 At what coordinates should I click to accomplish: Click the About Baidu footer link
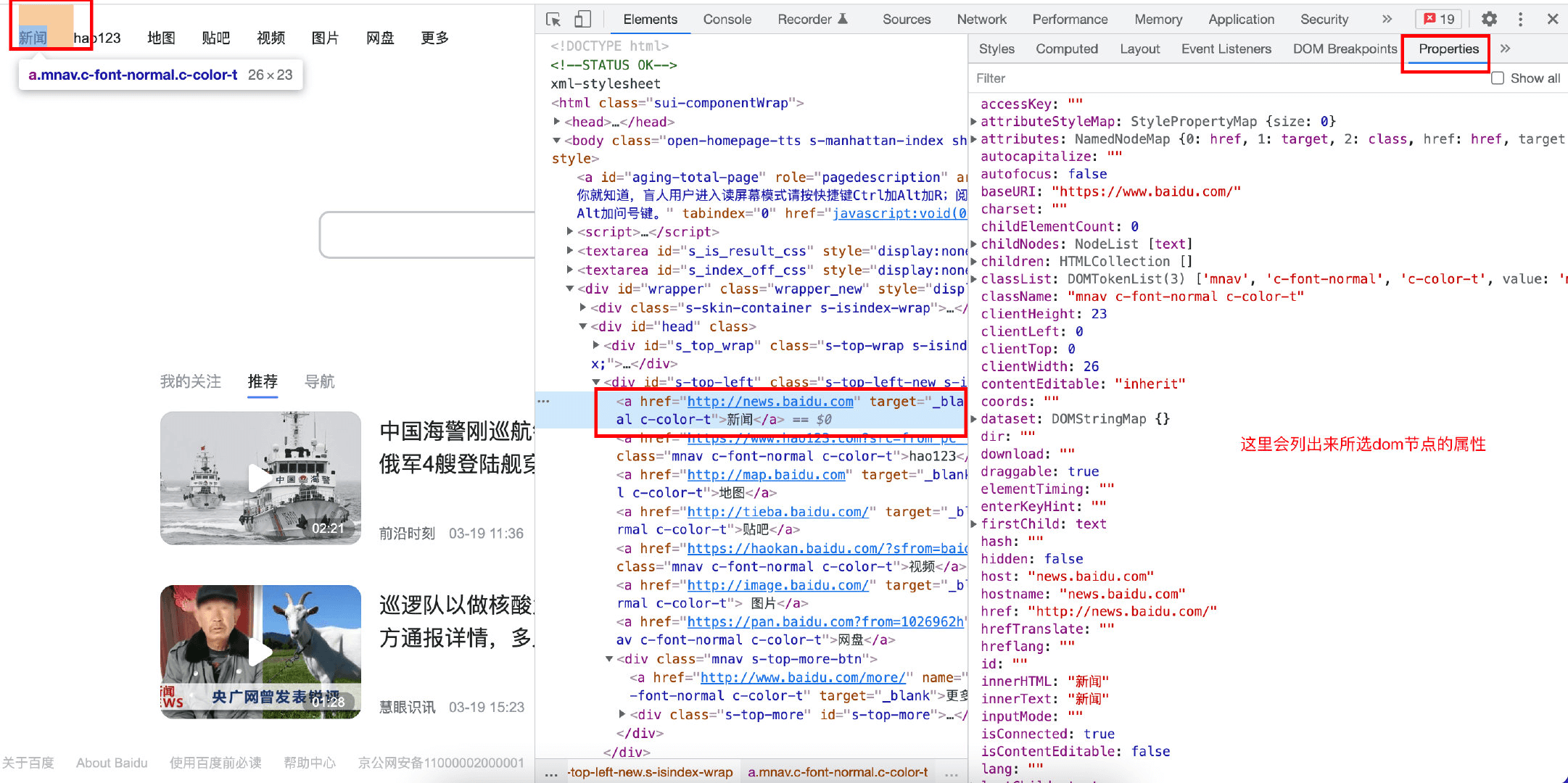click(112, 763)
